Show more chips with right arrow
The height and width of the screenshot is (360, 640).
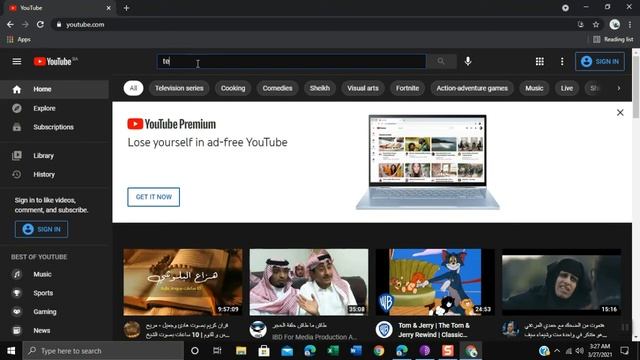pos(619,88)
